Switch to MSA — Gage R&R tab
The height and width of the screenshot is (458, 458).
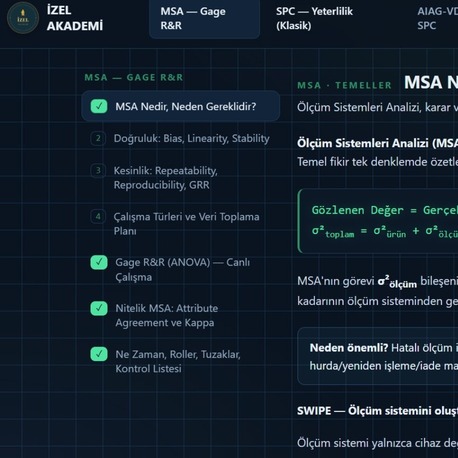pos(204,18)
